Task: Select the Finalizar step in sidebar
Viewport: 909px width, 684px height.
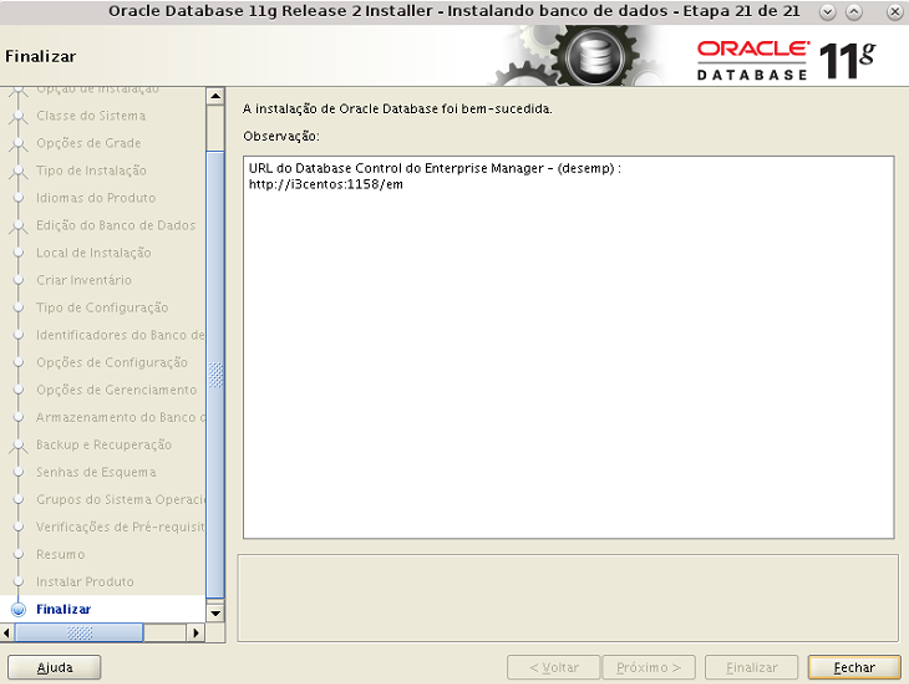Action: pyautogui.click(x=64, y=609)
